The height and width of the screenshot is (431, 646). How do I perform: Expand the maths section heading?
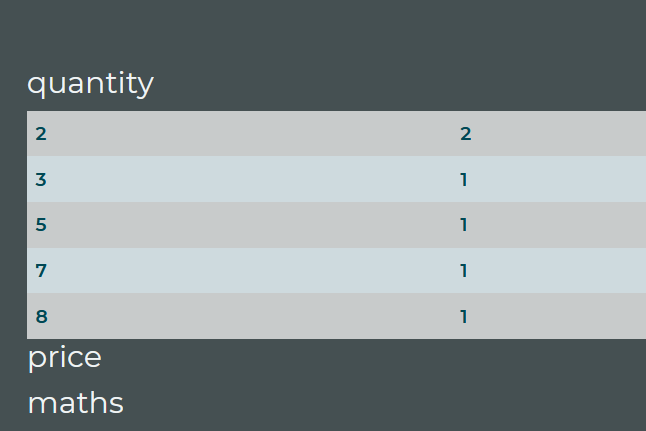click(x=76, y=403)
